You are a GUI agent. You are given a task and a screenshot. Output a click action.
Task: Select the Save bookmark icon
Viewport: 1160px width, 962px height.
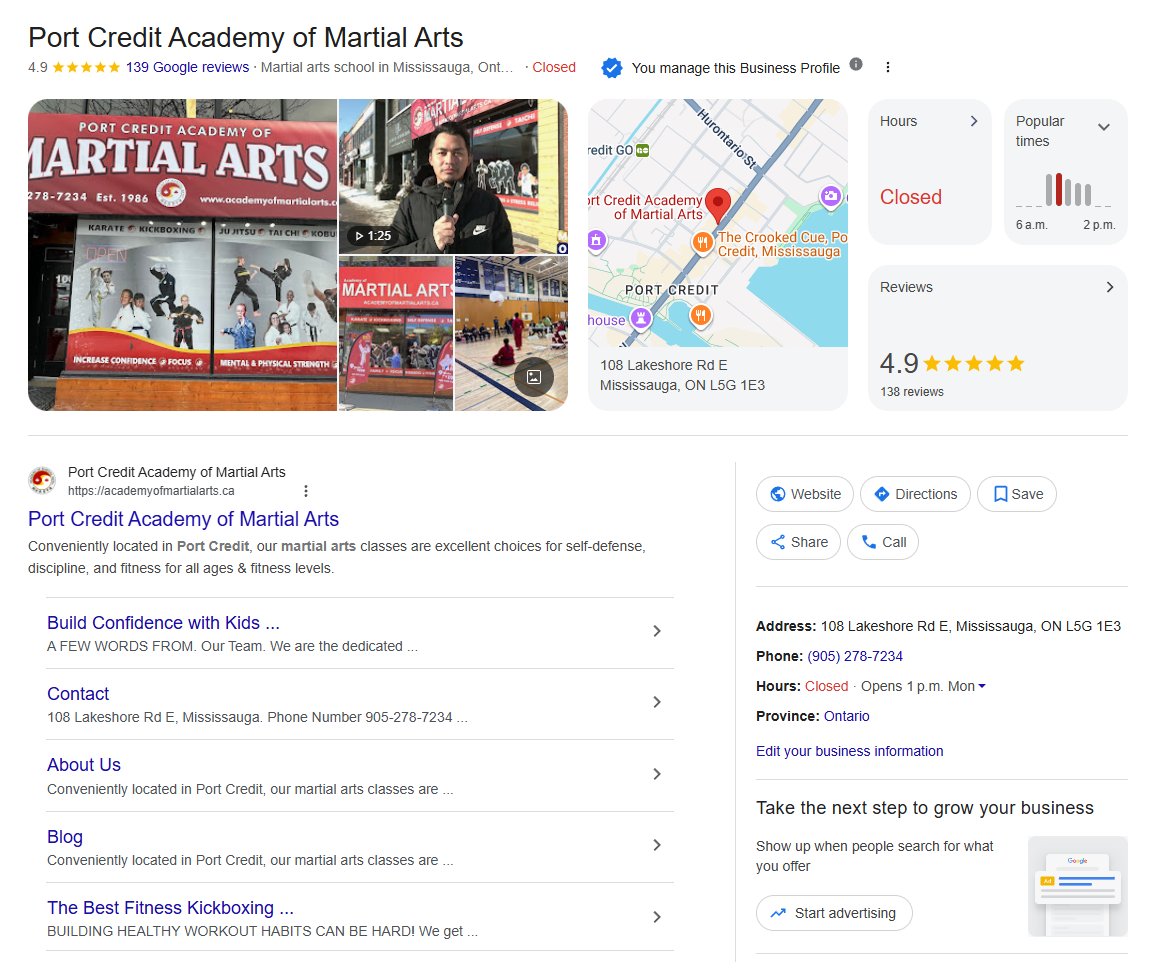1000,494
